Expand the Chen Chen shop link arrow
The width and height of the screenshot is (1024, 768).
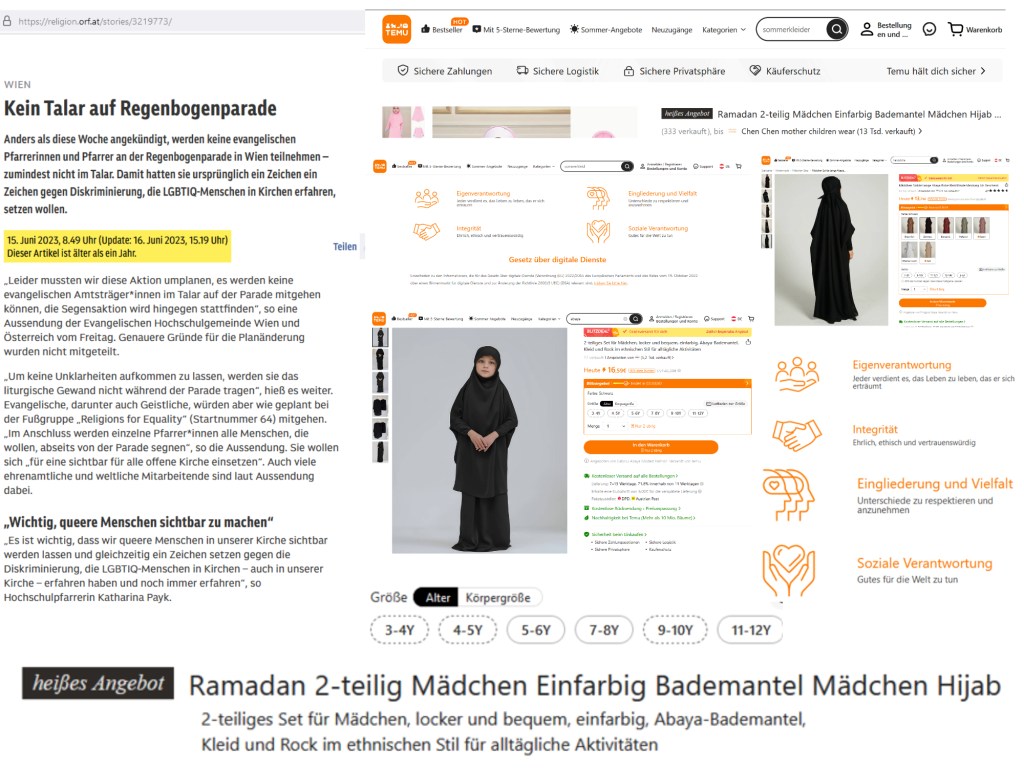click(920, 131)
